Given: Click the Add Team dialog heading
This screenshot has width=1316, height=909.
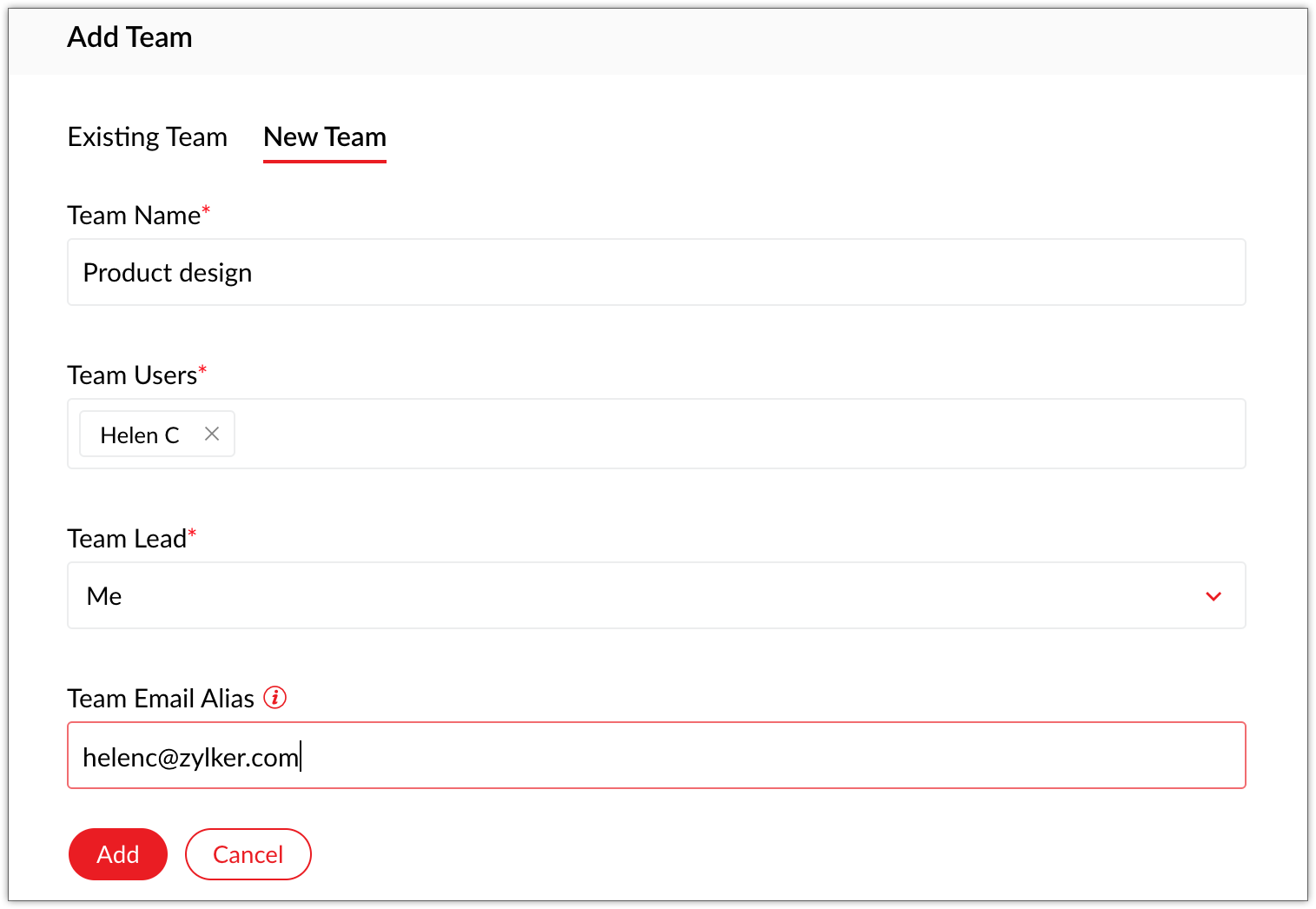Looking at the screenshot, I should tap(130, 37).
